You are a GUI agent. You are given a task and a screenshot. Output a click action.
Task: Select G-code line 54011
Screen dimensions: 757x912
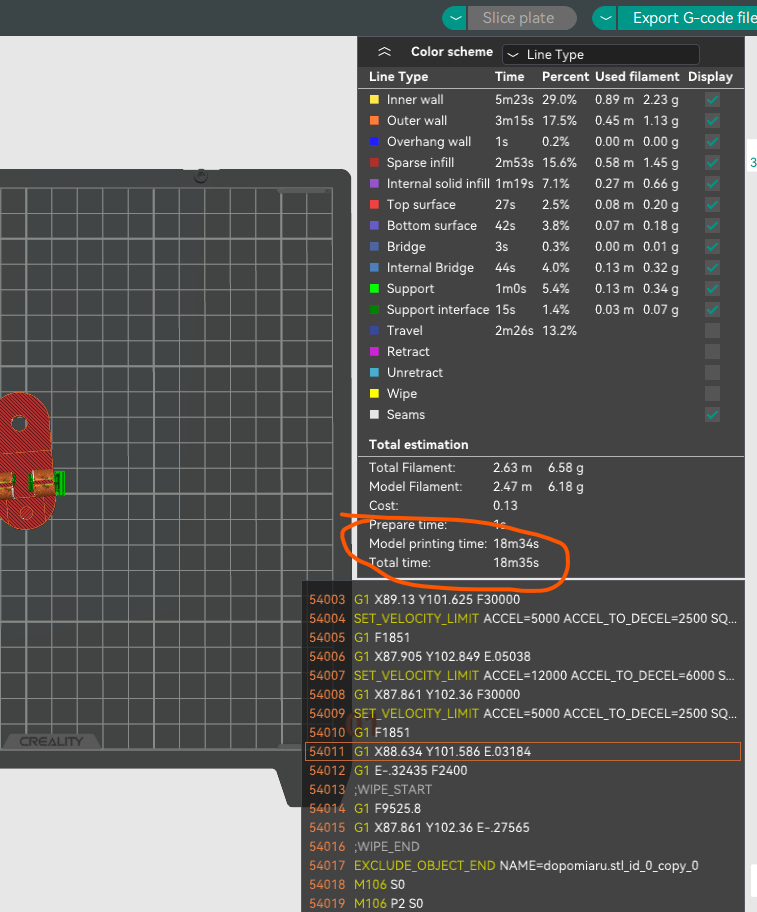(522, 751)
